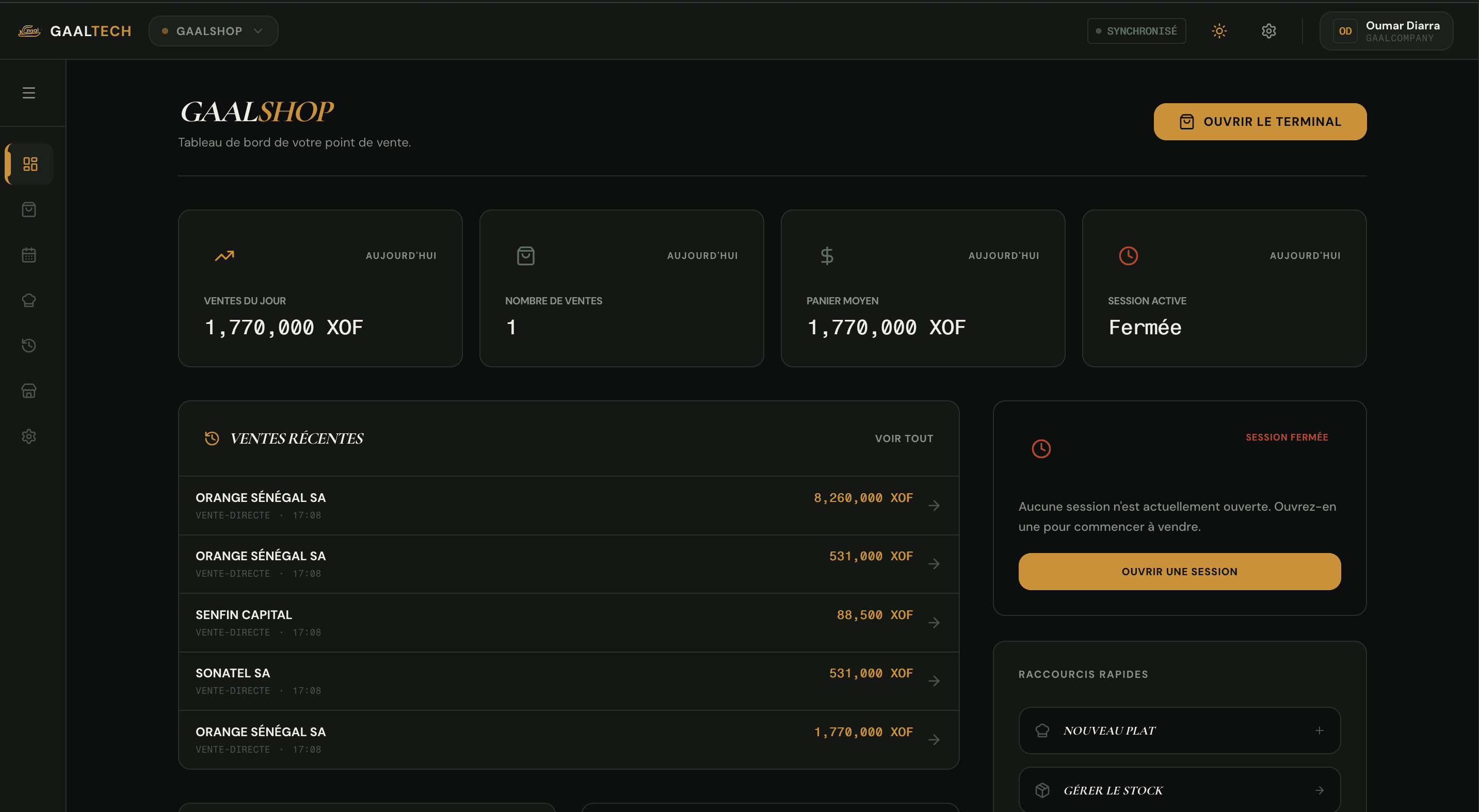Click VOIR TOUT link in recent sales
The width and height of the screenshot is (1479, 812).
(904, 439)
